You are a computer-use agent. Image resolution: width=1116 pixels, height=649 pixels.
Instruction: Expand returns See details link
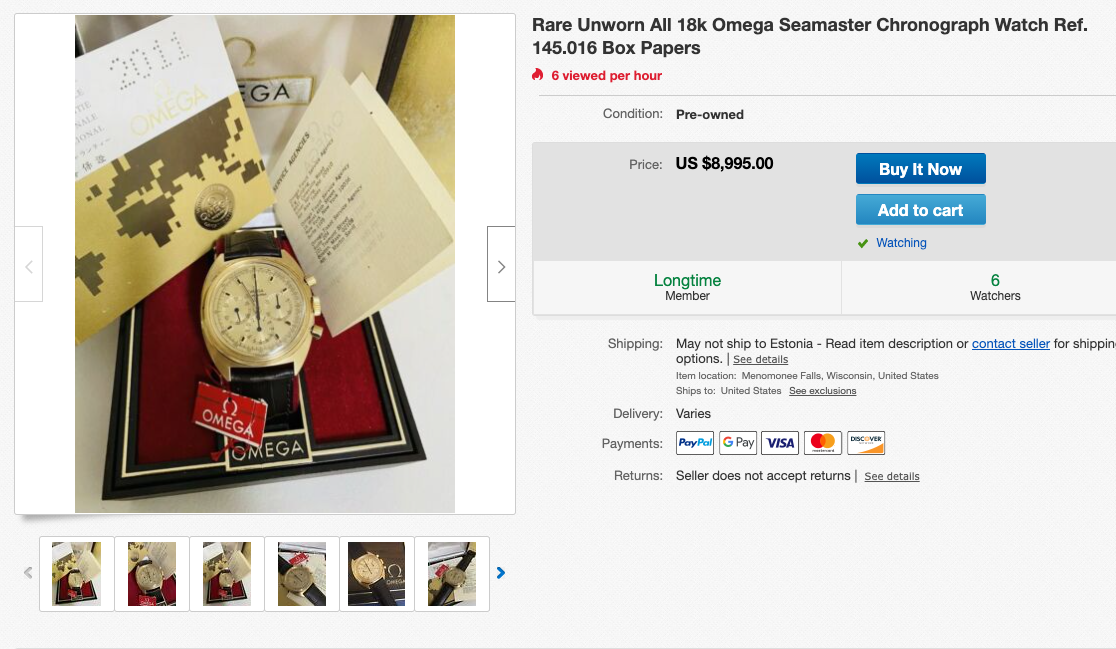(892, 476)
